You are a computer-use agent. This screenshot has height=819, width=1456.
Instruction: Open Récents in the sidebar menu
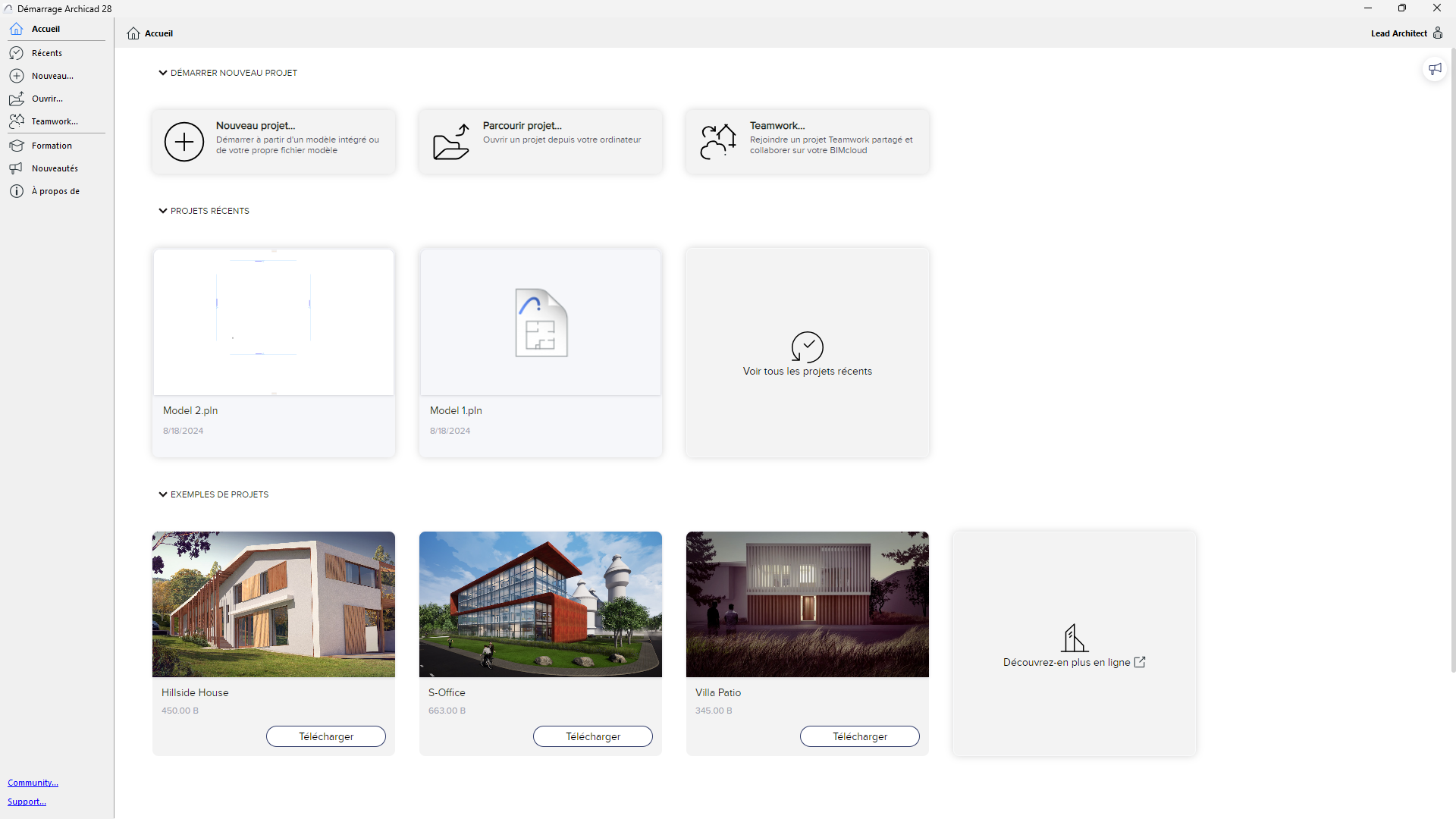(47, 53)
